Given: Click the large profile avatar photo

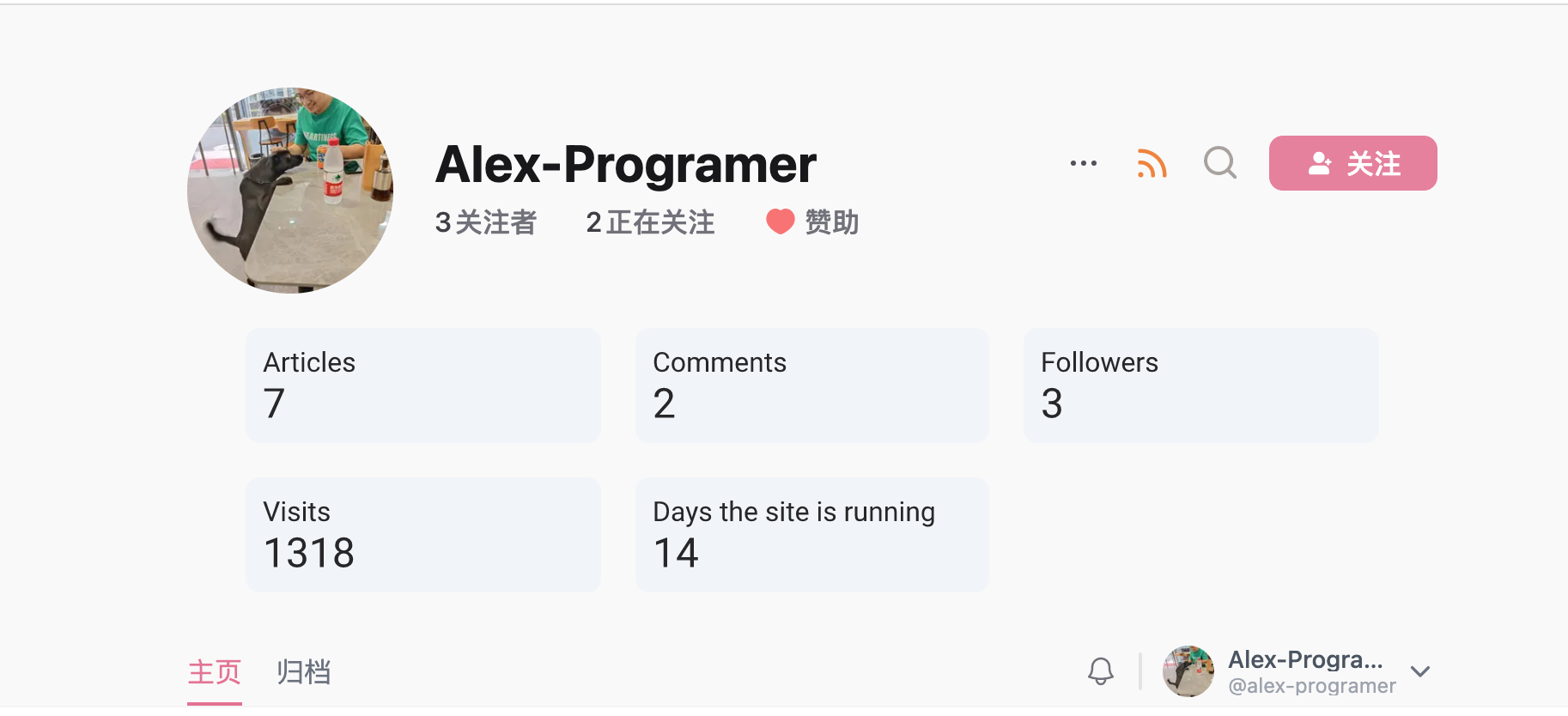Looking at the screenshot, I should click(x=290, y=191).
